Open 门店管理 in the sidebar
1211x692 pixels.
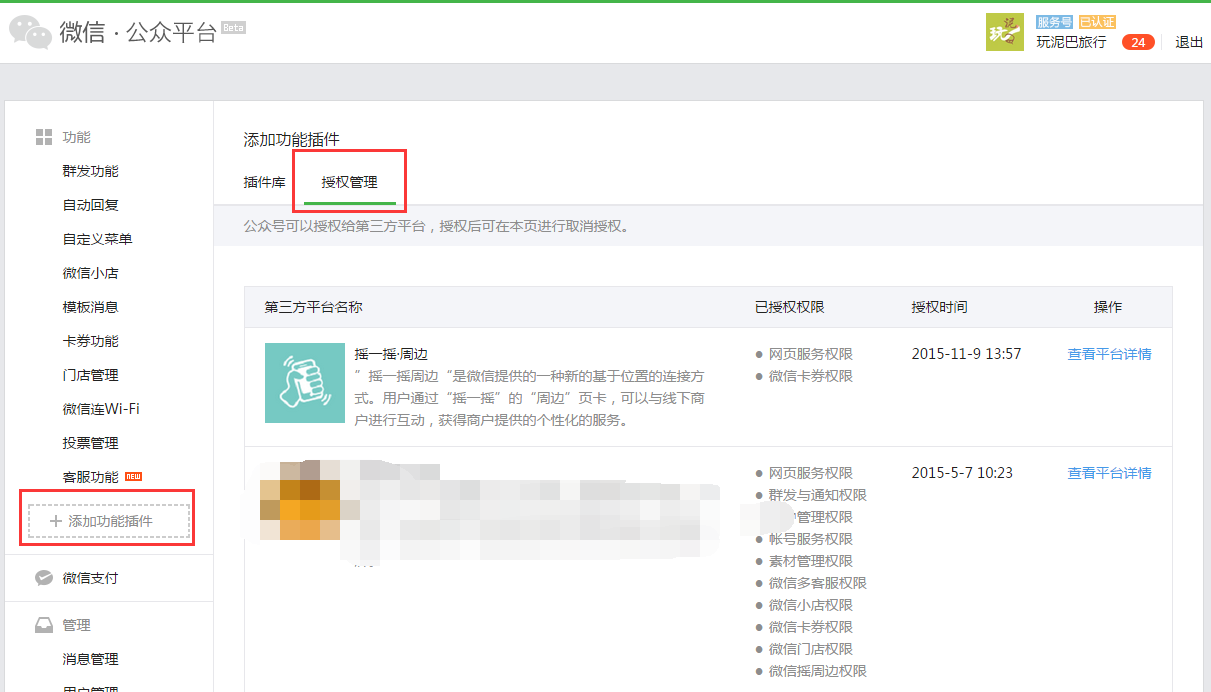coord(90,375)
